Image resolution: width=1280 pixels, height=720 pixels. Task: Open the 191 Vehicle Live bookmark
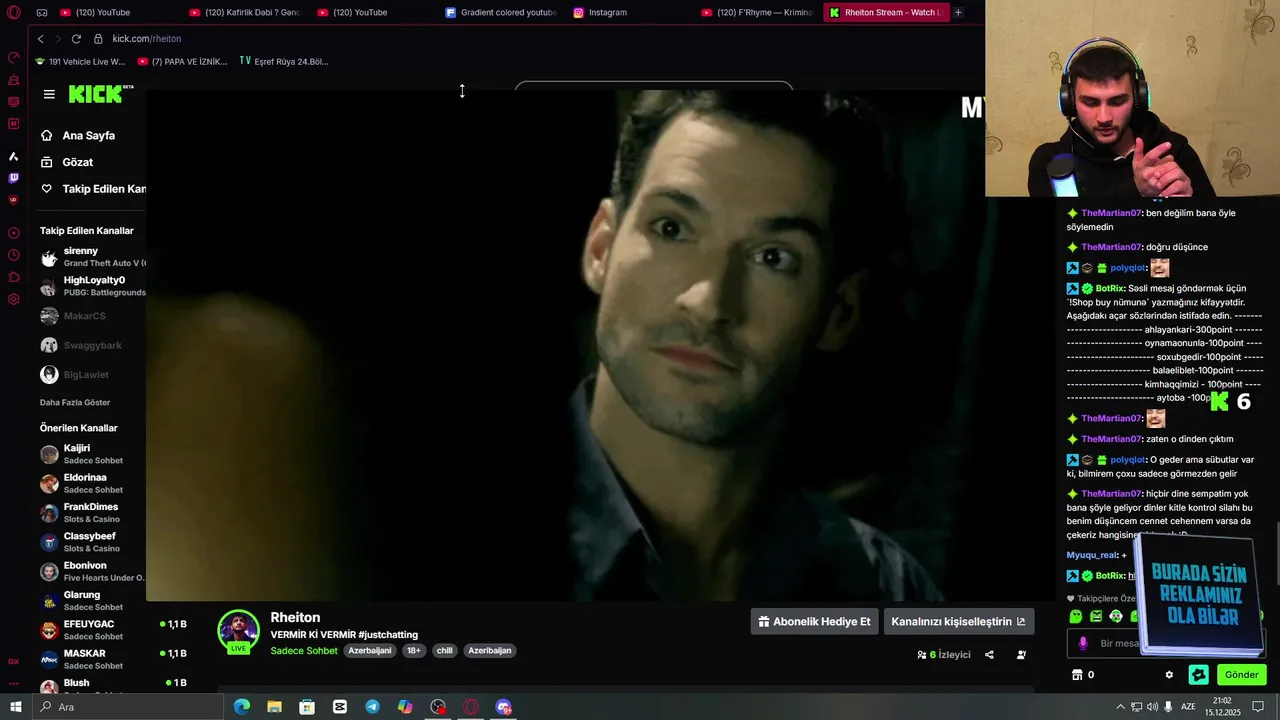click(x=80, y=62)
